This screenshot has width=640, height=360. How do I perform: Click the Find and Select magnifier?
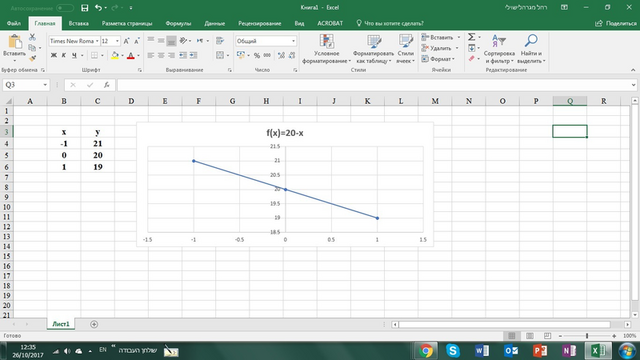pyautogui.click(x=531, y=41)
